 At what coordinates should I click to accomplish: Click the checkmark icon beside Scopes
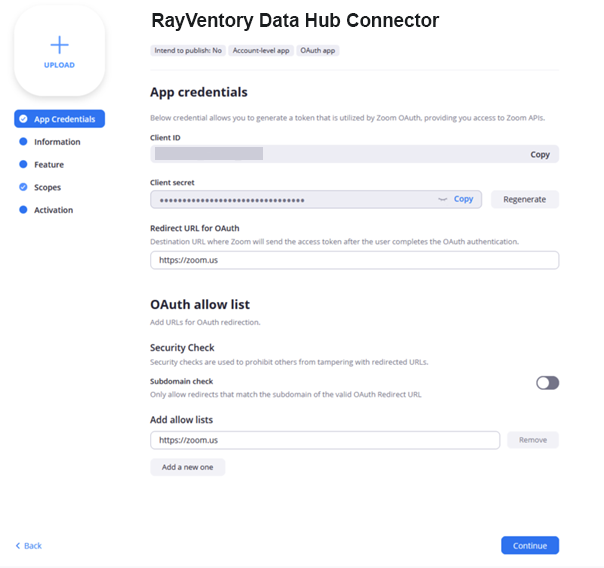click(23, 187)
